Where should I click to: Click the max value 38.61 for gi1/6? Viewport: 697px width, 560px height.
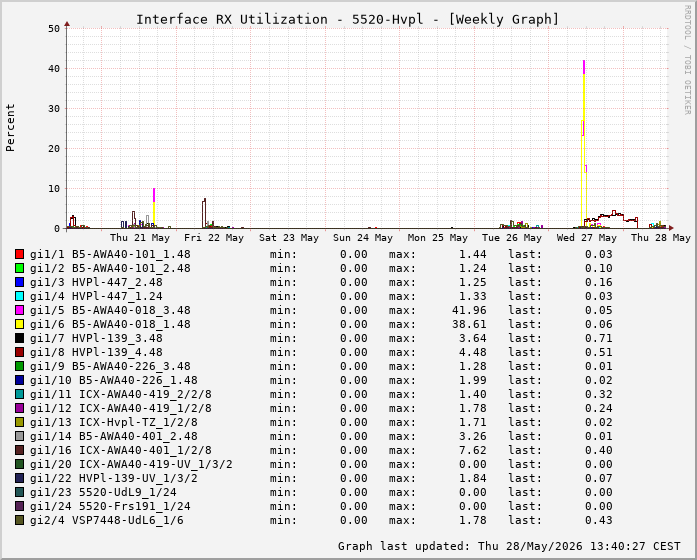coord(469,324)
